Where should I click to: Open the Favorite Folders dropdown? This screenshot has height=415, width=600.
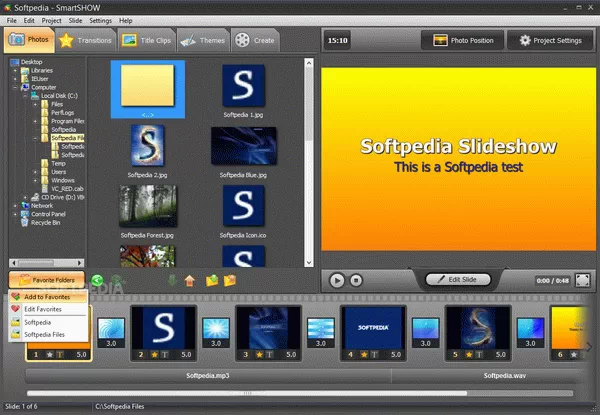click(x=47, y=281)
